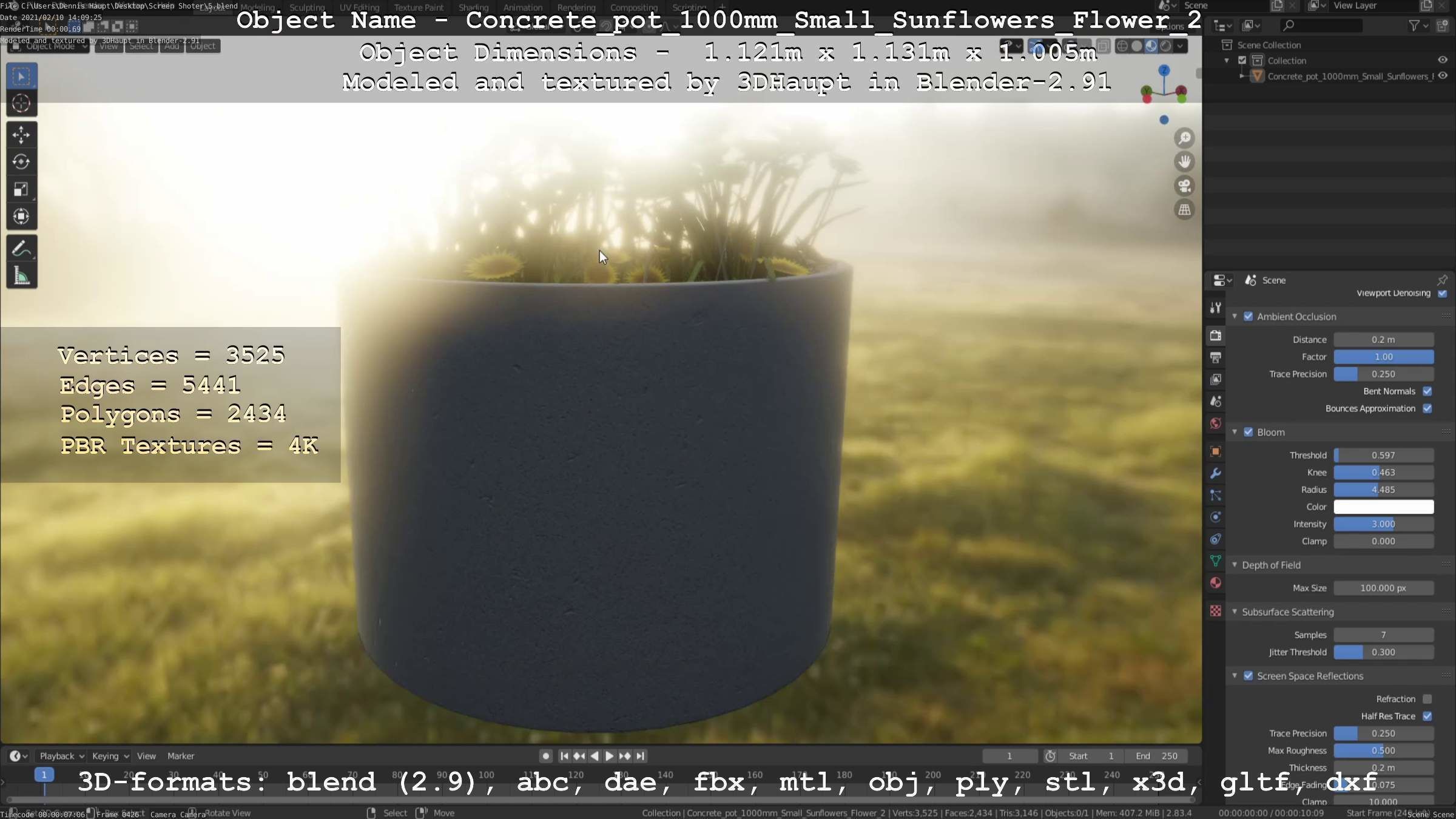Image resolution: width=1456 pixels, height=819 pixels.
Task: Enable Refraction checkbox
Action: [1427, 699]
